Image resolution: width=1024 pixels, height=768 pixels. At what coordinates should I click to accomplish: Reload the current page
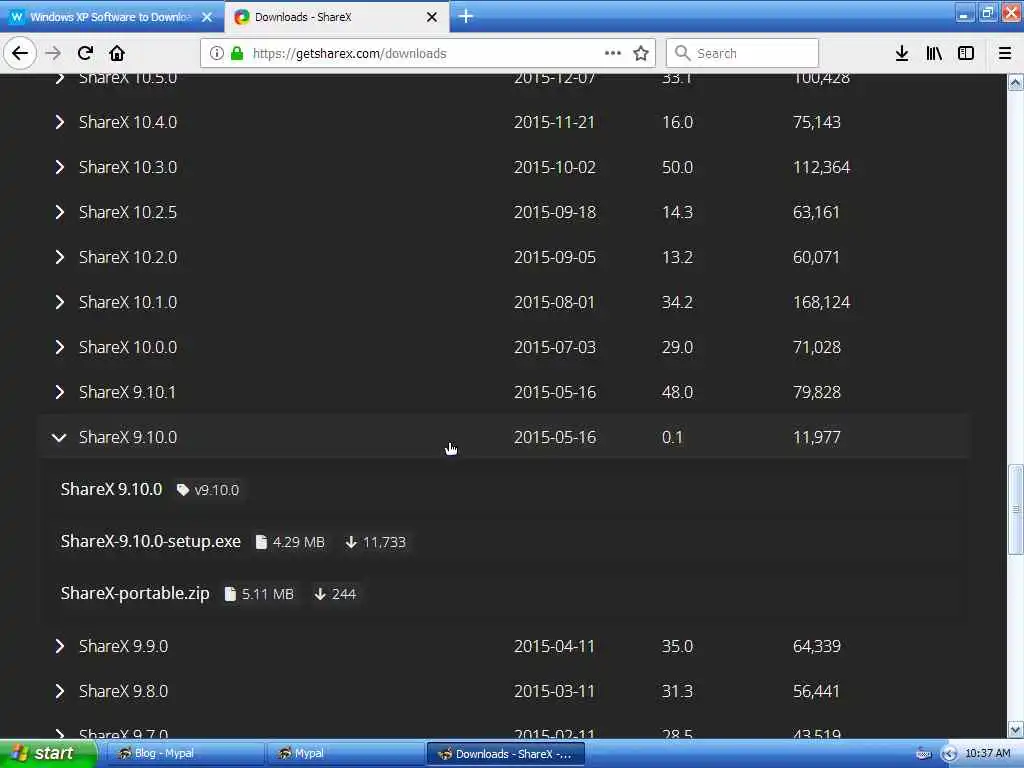click(x=85, y=54)
